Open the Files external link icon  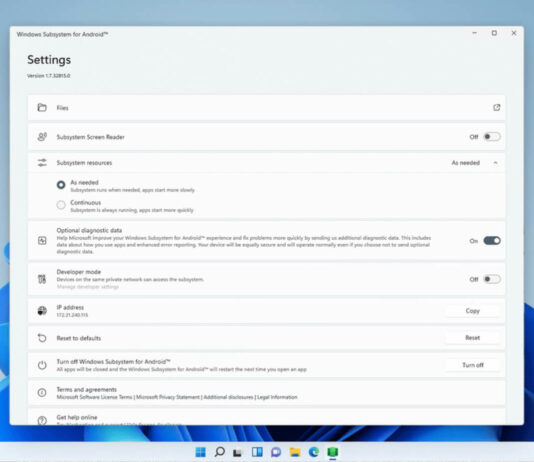pos(497,108)
